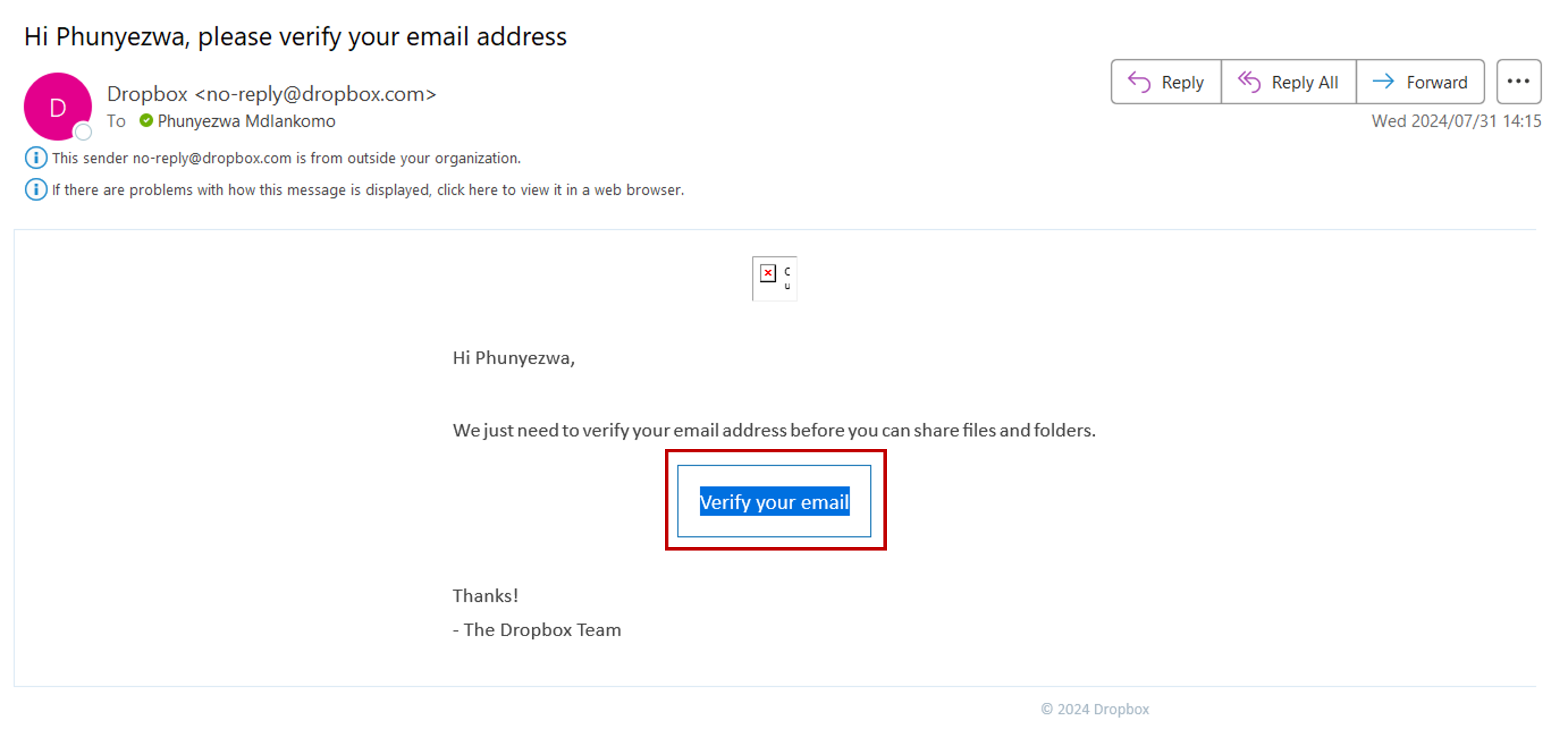
Task: Click the green status icon beside recipient
Action: click(x=146, y=120)
